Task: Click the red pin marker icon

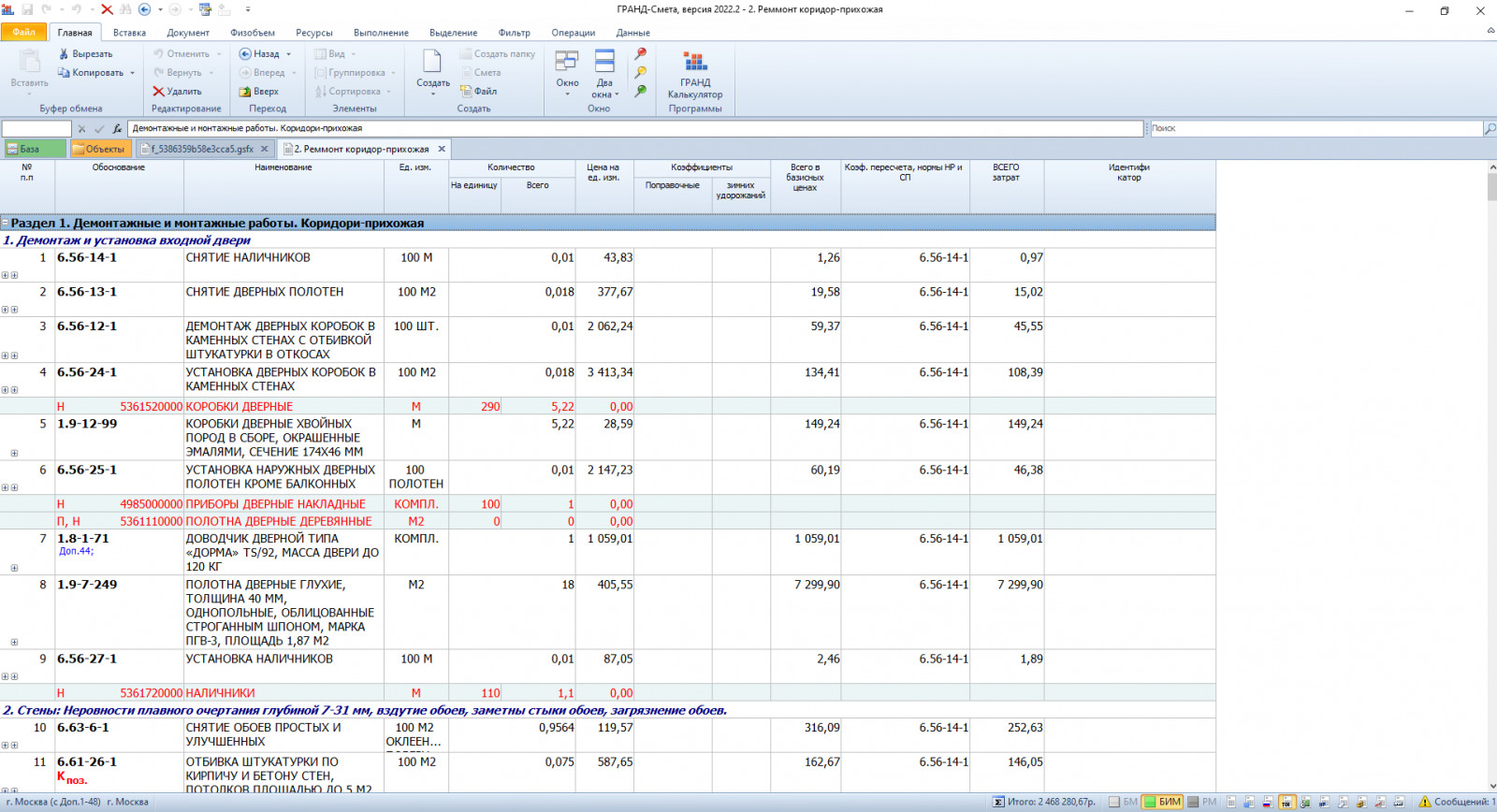Action: coord(640,54)
